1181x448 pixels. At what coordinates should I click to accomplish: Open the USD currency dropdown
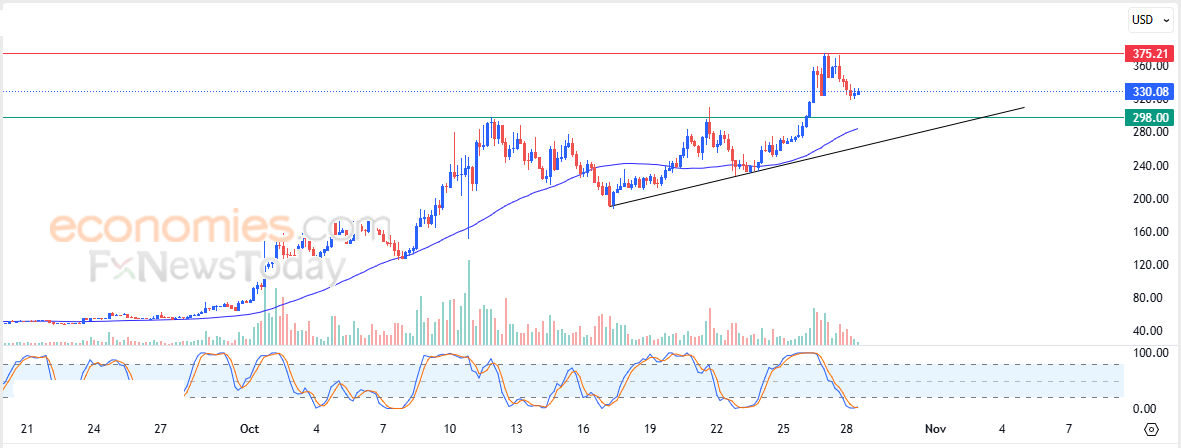pos(1152,20)
